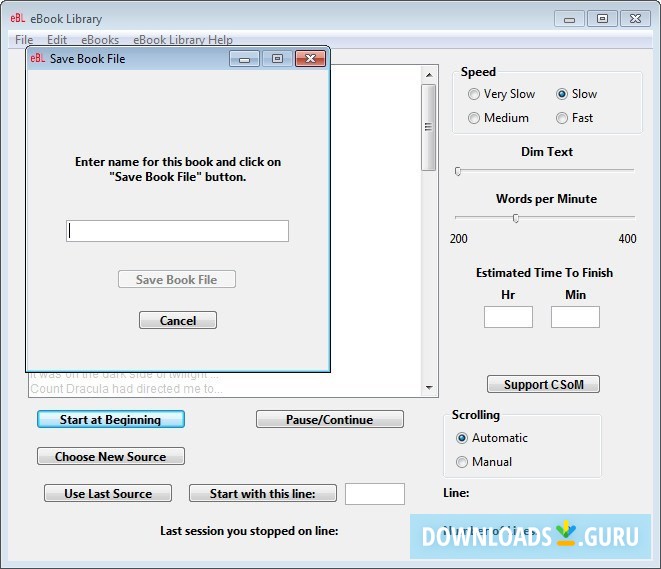Click Choose New Source button

point(111,456)
